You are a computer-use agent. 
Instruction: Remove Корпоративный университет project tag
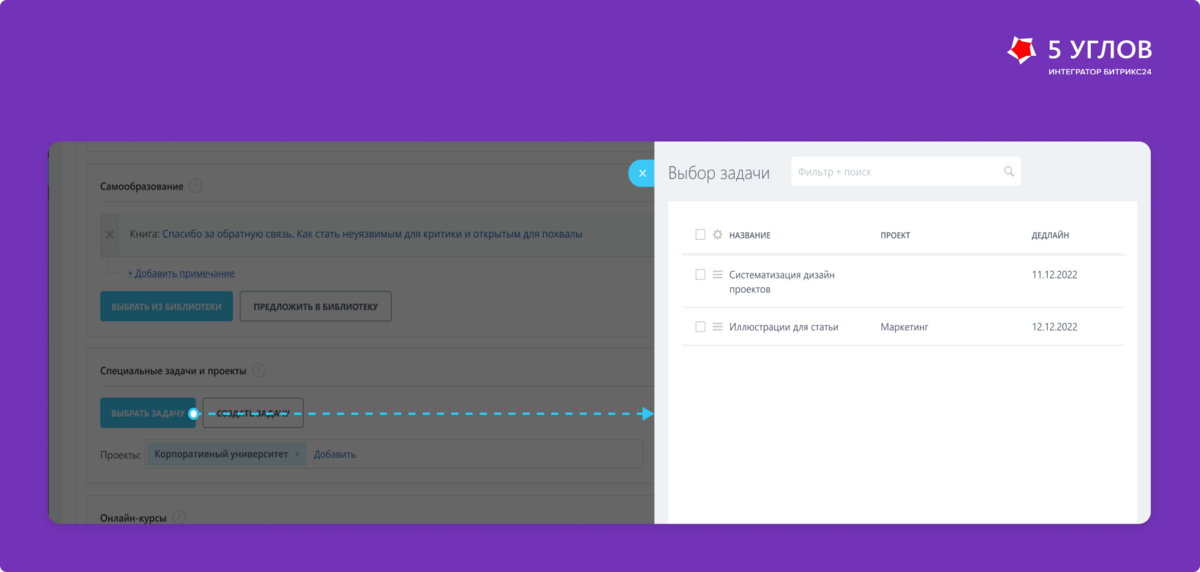297,455
